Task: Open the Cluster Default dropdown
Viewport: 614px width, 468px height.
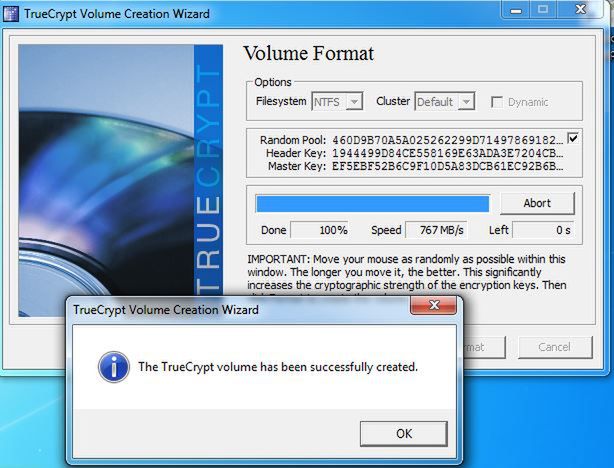Action: click(445, 102)
